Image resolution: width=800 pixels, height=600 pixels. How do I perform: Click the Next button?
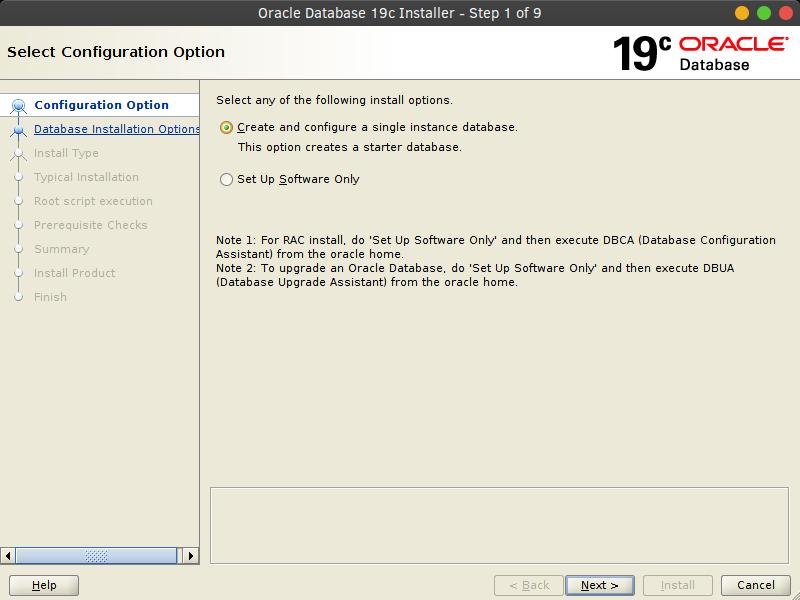[599, 585]
